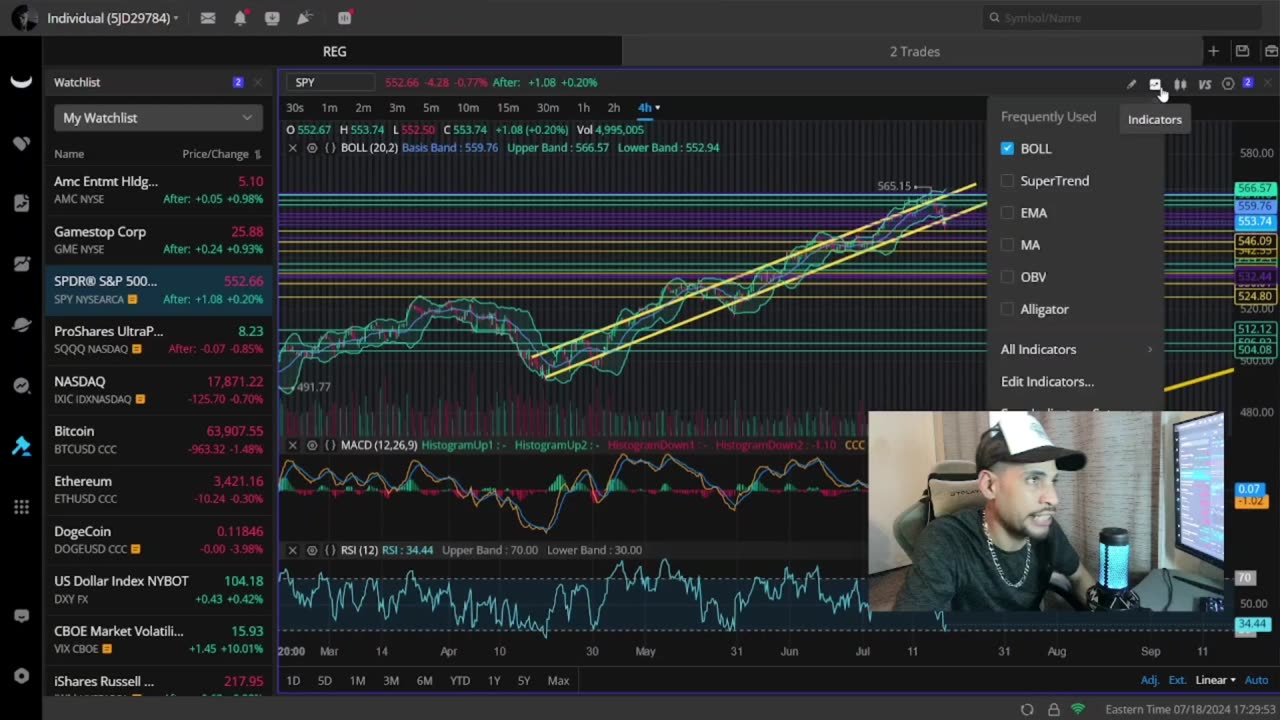Select Bitcoin row in watchlist

(x=158, y=440)
